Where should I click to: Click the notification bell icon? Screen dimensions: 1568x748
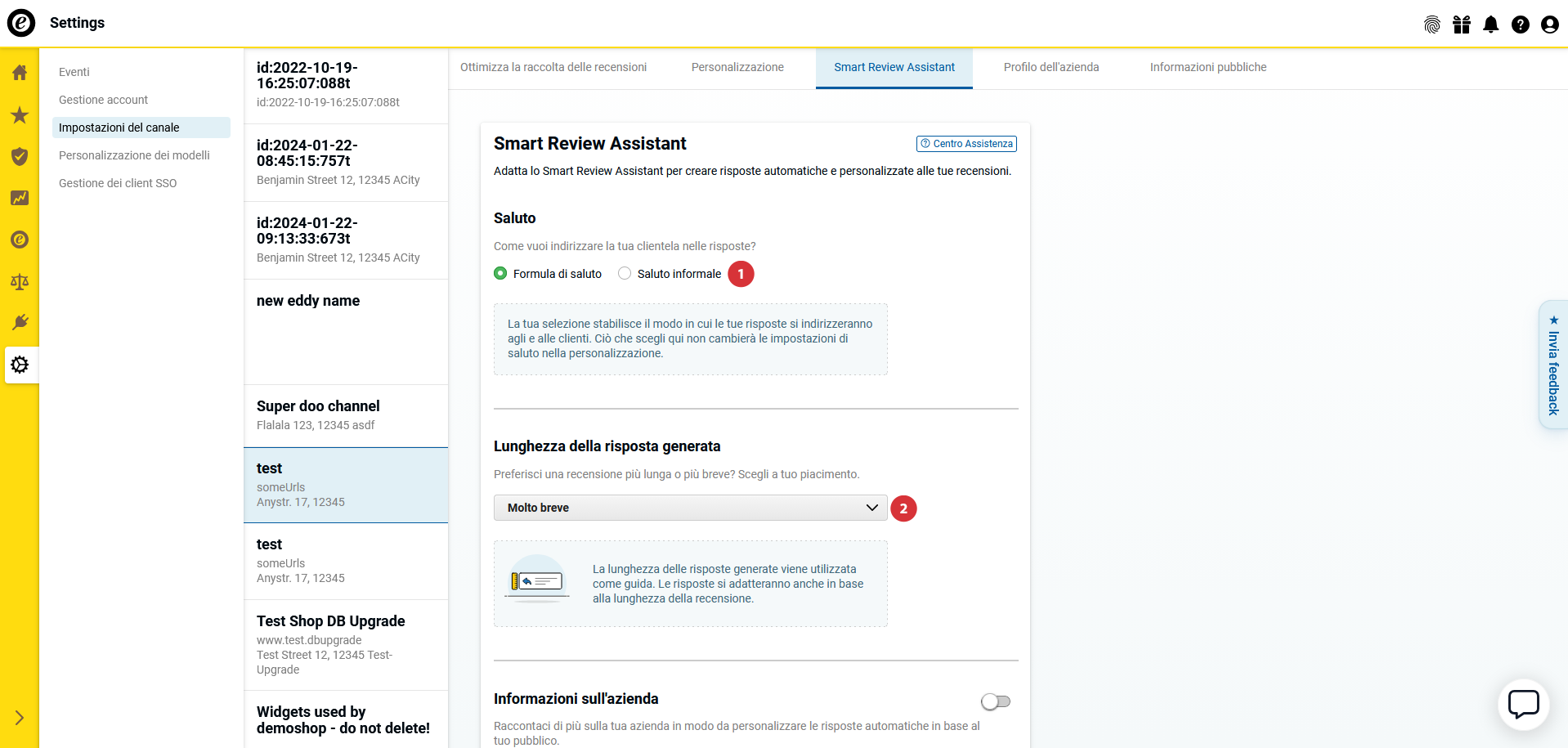(1490, 25)
